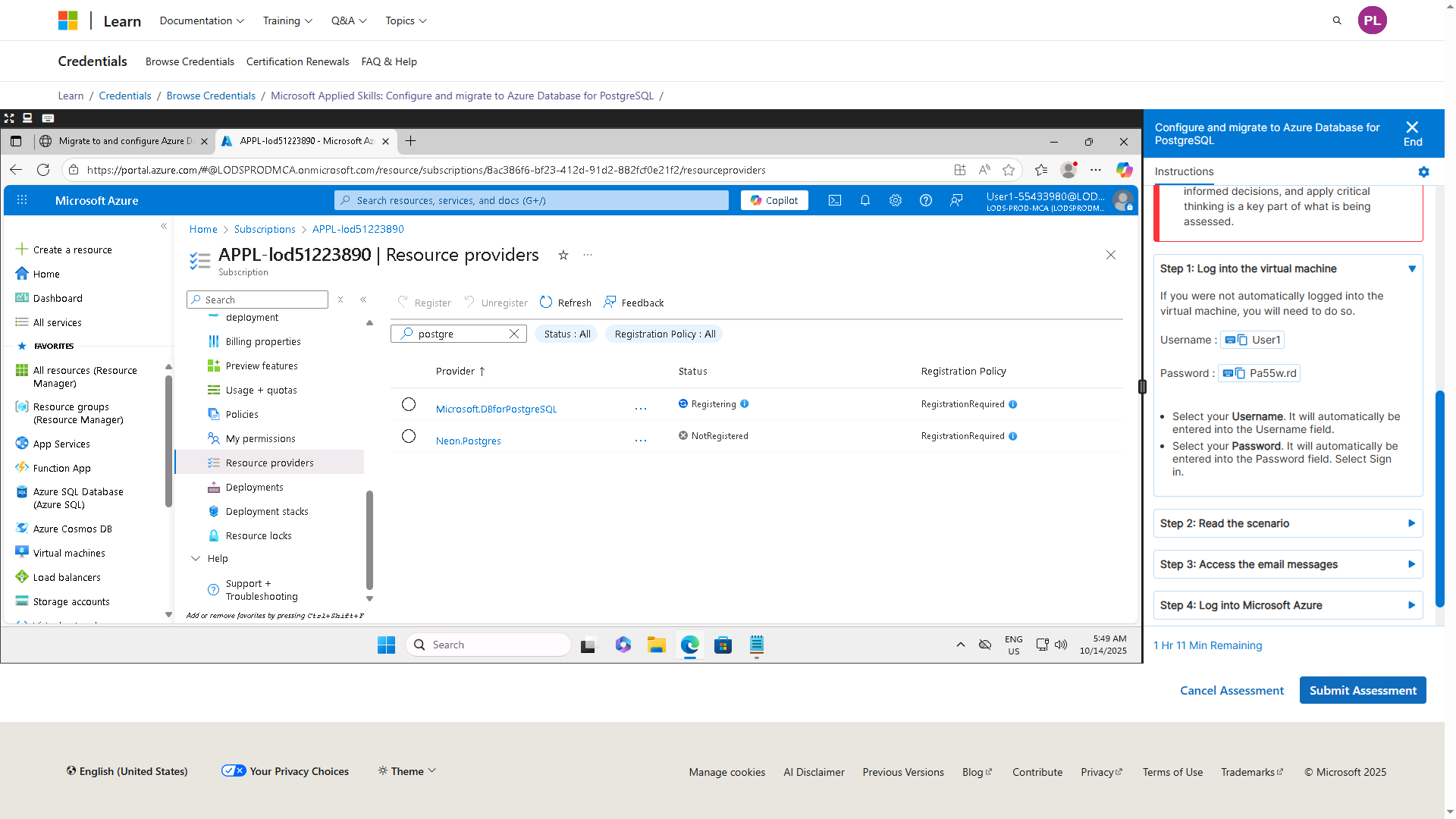Screen dimensions: 1456x819
Task: Click the instructions panel settings gear
Action: pos(1423,172)
